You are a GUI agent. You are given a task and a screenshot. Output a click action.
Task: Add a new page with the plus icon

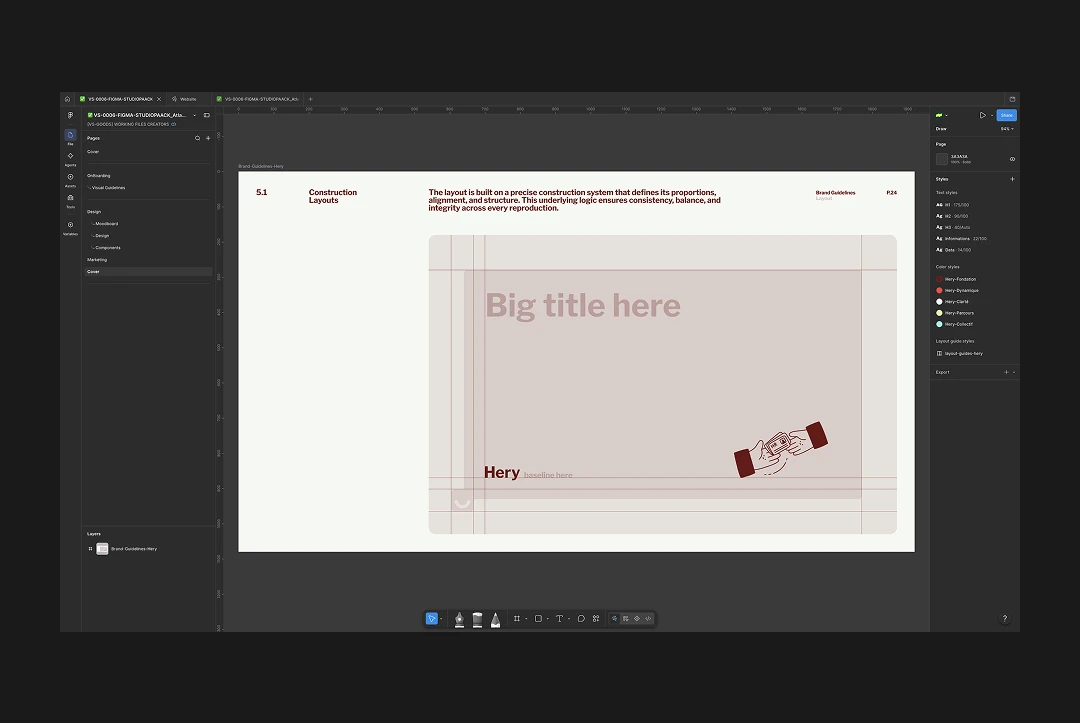point(208,138)
